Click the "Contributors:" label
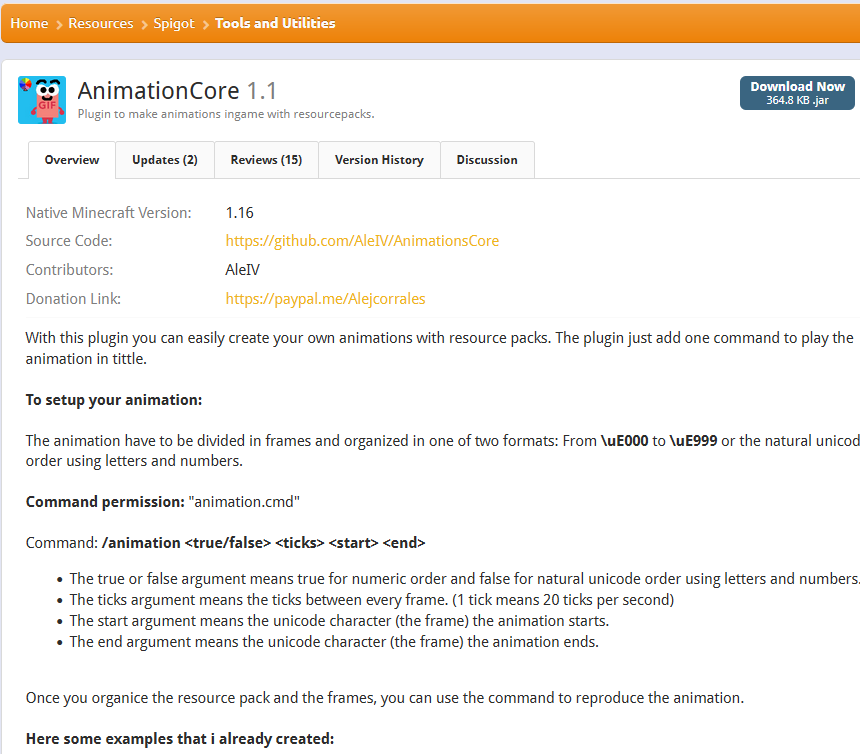Viewport: 860px width, 754px height. click(69, 270)
